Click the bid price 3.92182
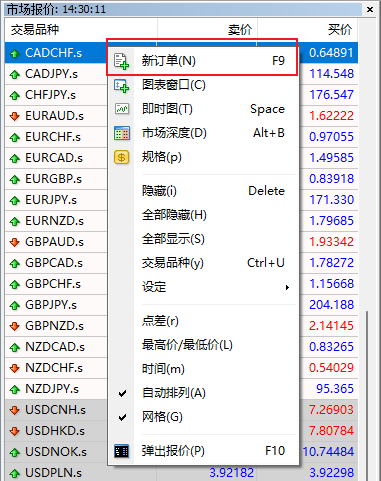This screenshot has width=381, height=481. click(231, 473)
